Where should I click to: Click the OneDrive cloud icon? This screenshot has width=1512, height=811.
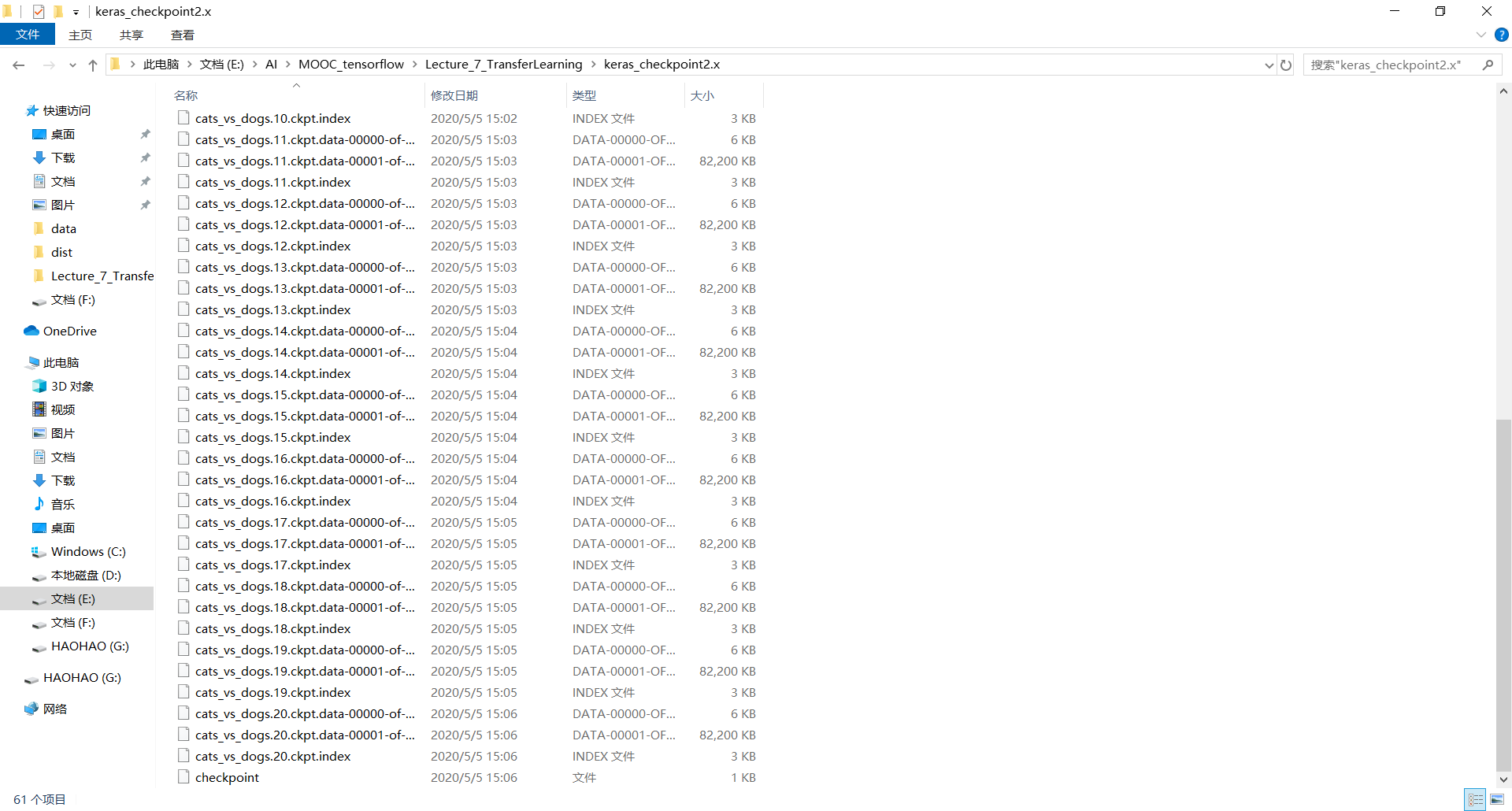click(31, 331)
